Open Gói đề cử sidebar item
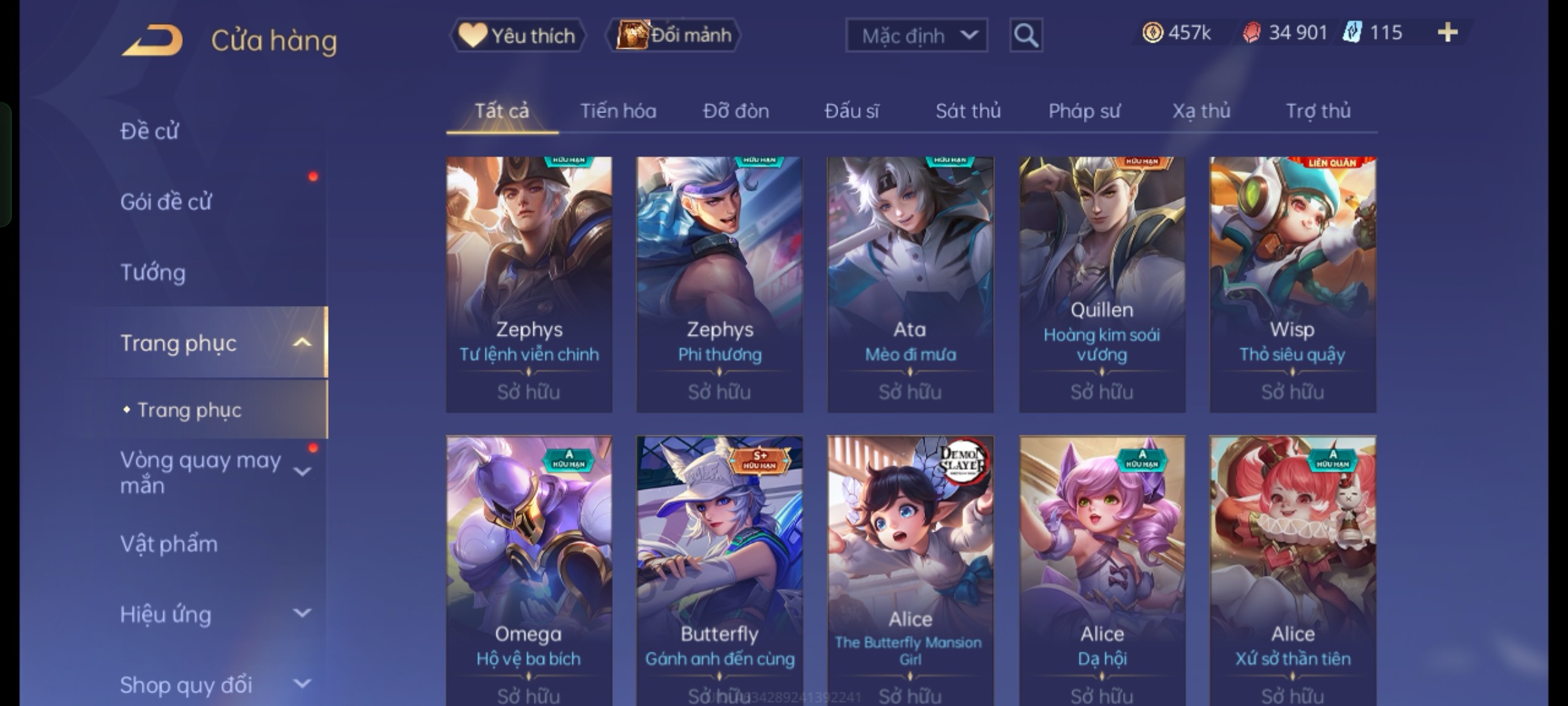The image size is (1568, 706). [x=166, y=201]
